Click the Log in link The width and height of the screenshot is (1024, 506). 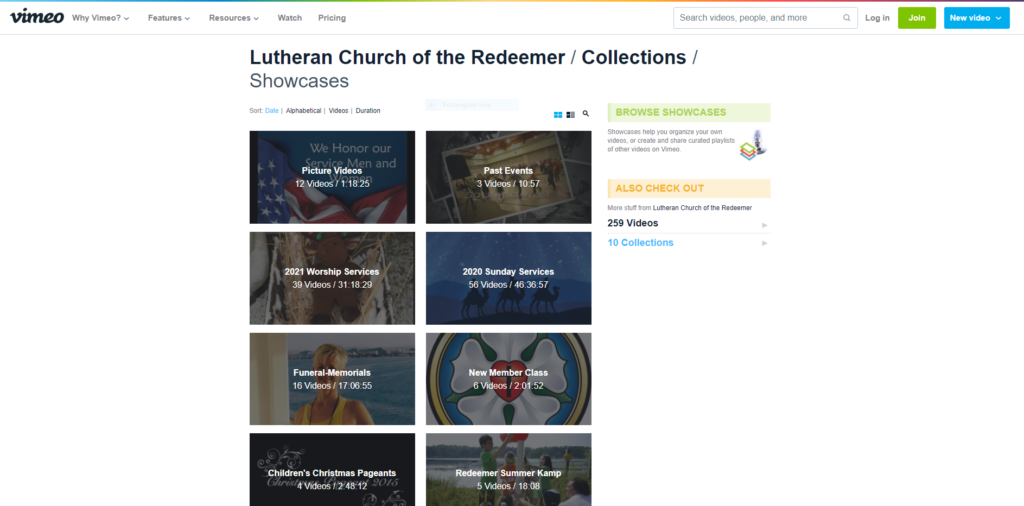click(877, 18)
